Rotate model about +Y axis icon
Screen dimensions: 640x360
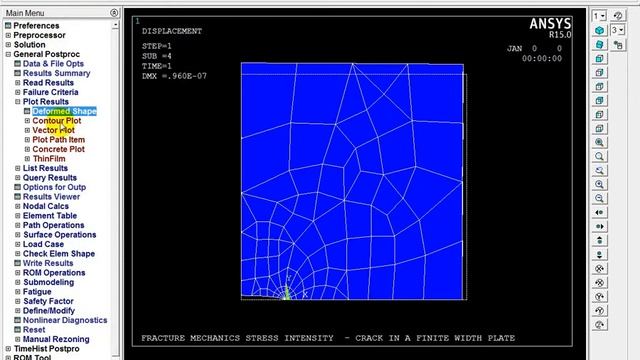coord(599,296)
